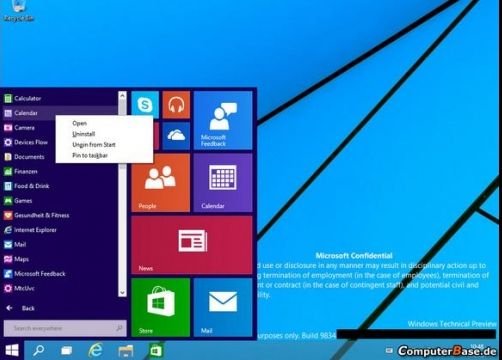The width and height of the screenshot is (502, 360).
Task: Click the Microsoft Feedback icon in app list
Action: pyautogui.click(x=8, y=274)
